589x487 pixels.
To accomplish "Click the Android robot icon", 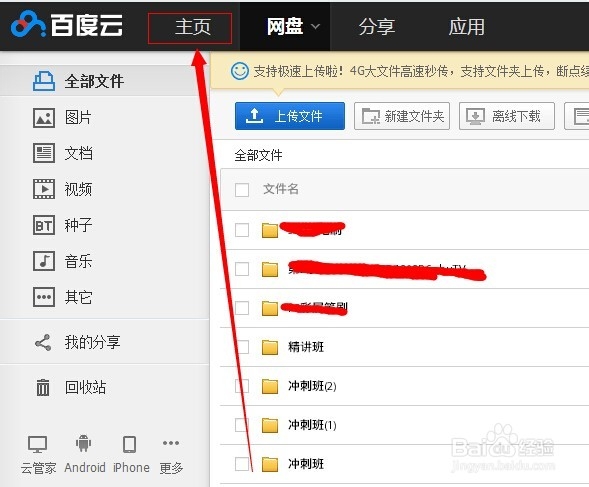I will pyautogui.click(x=83, y=443).
